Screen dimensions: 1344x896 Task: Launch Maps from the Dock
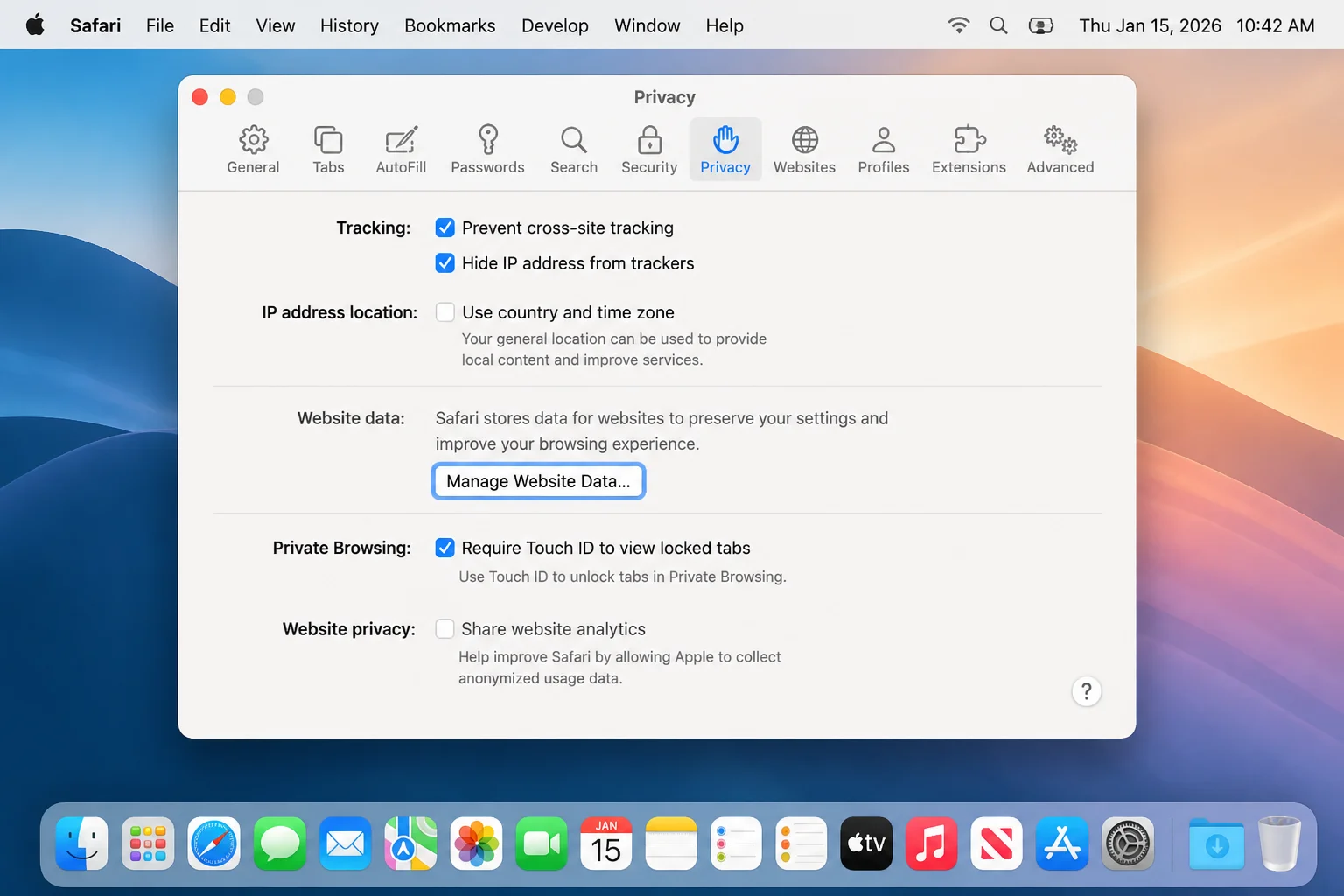tap(410, 843)
